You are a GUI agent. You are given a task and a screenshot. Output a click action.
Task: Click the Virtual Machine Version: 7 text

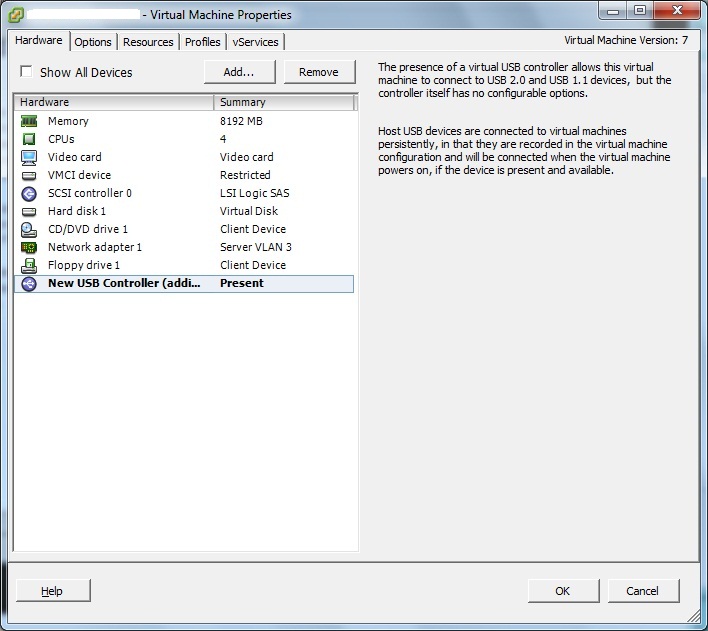626,40
